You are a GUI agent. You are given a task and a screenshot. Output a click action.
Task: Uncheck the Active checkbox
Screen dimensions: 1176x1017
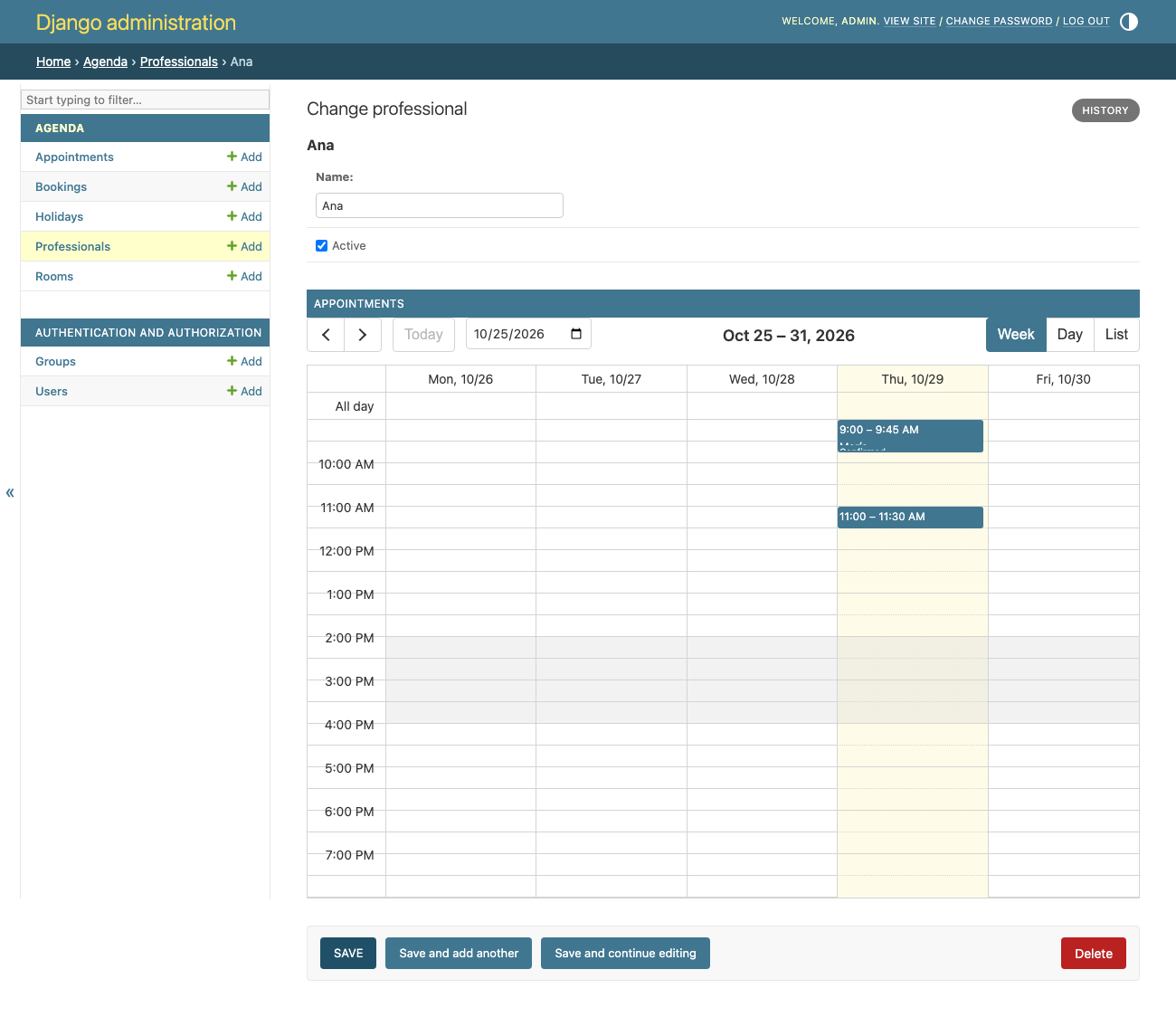tap(321, 246)
